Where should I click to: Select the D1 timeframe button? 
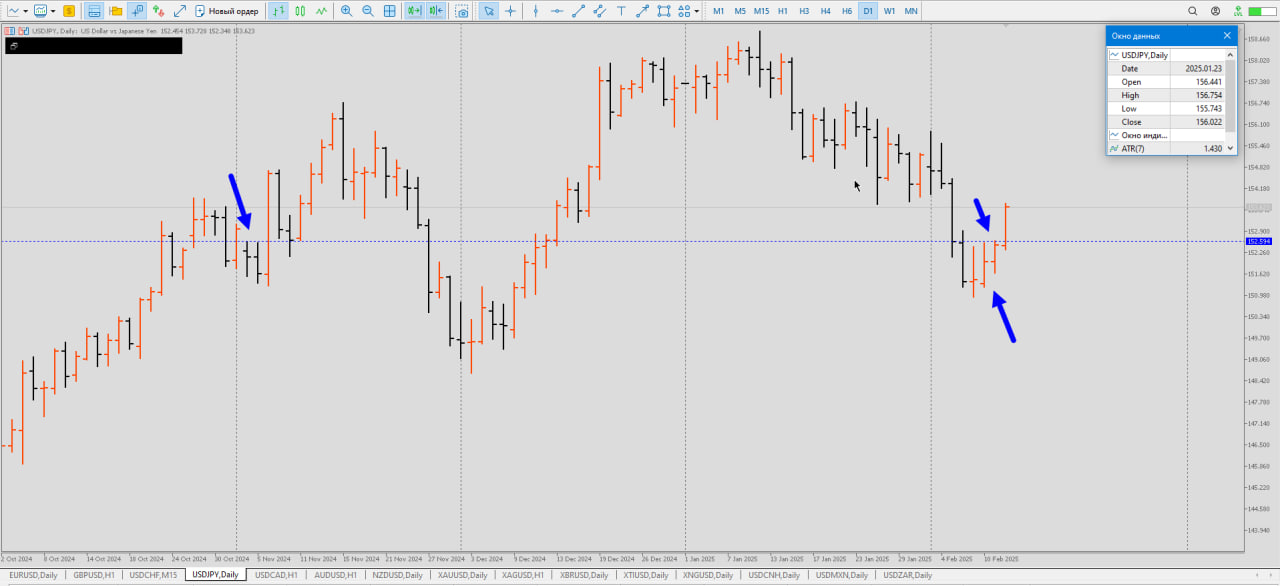point(868,11)
